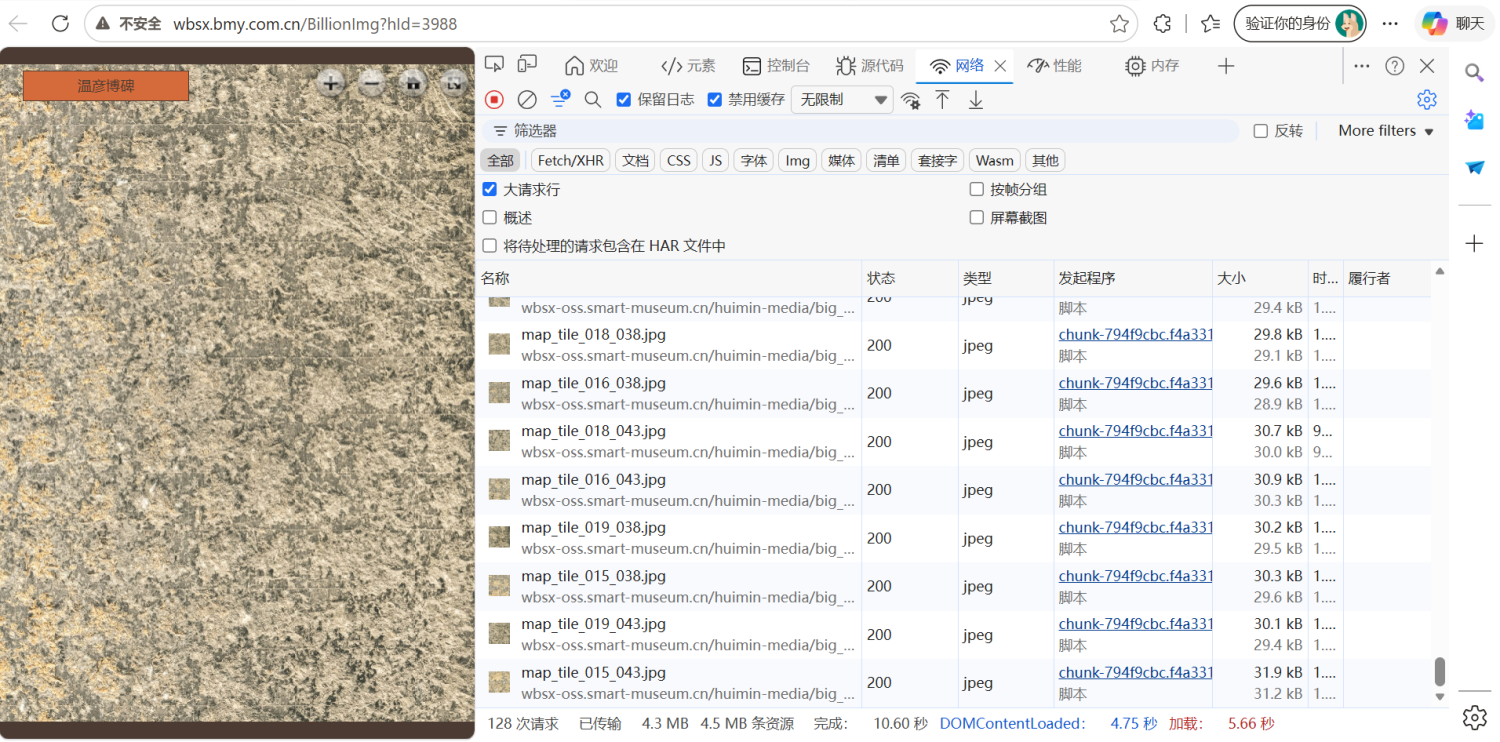Click the 温彦博碑 orange button
1500x742 pixels.
[x=106, y=86]
